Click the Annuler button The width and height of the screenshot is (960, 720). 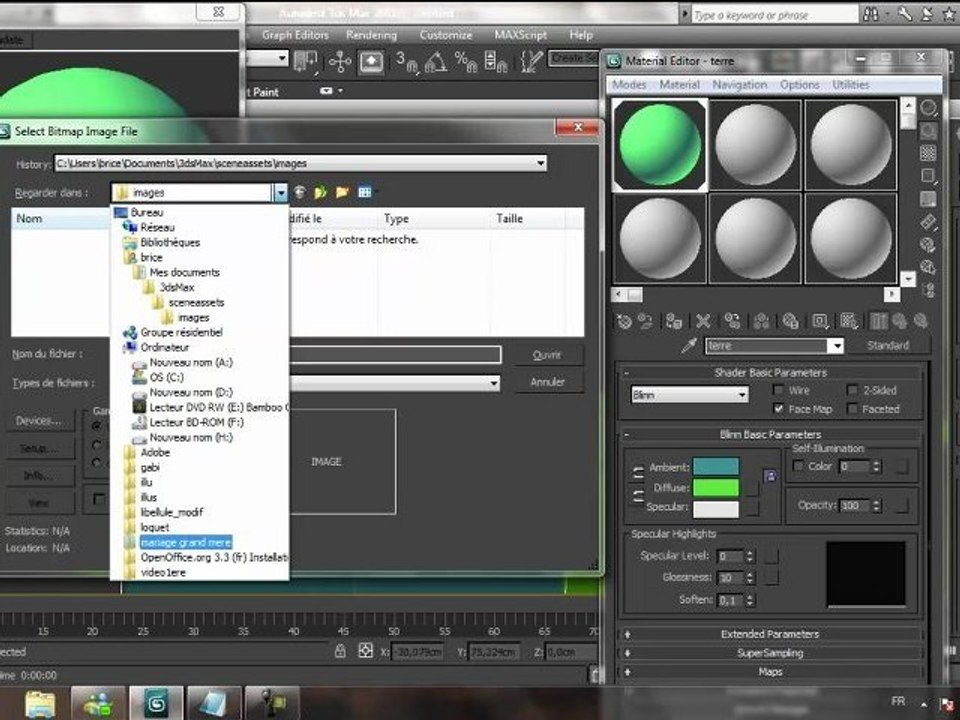(x=547, y=381)
